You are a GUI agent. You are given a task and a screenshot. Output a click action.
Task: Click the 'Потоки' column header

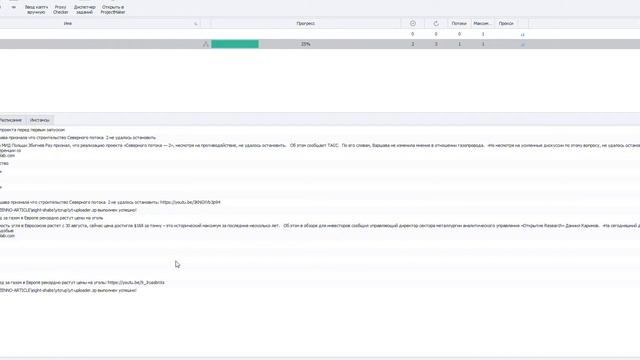pos(459,24)
